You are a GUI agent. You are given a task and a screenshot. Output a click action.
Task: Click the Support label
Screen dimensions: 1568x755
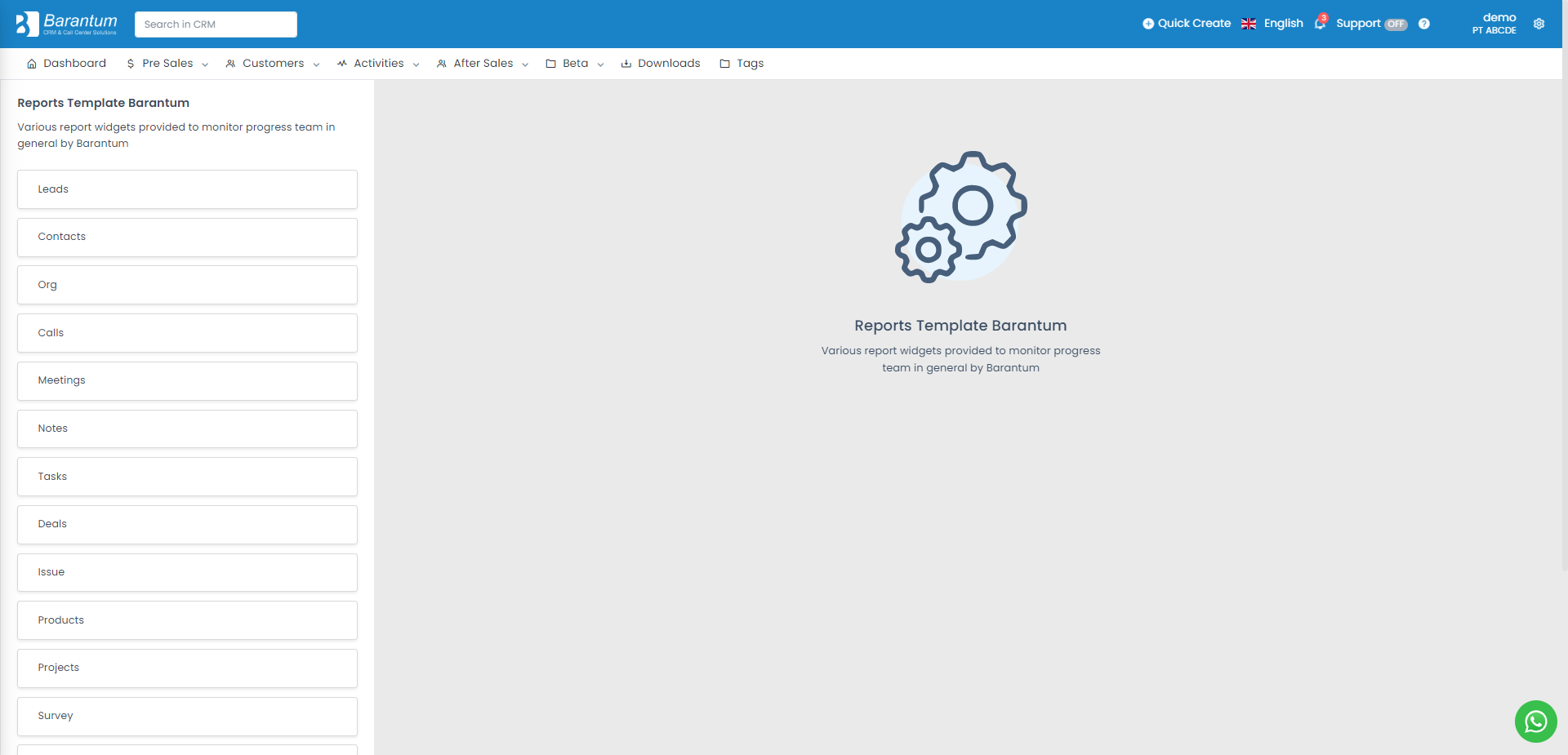[1358, 24]
